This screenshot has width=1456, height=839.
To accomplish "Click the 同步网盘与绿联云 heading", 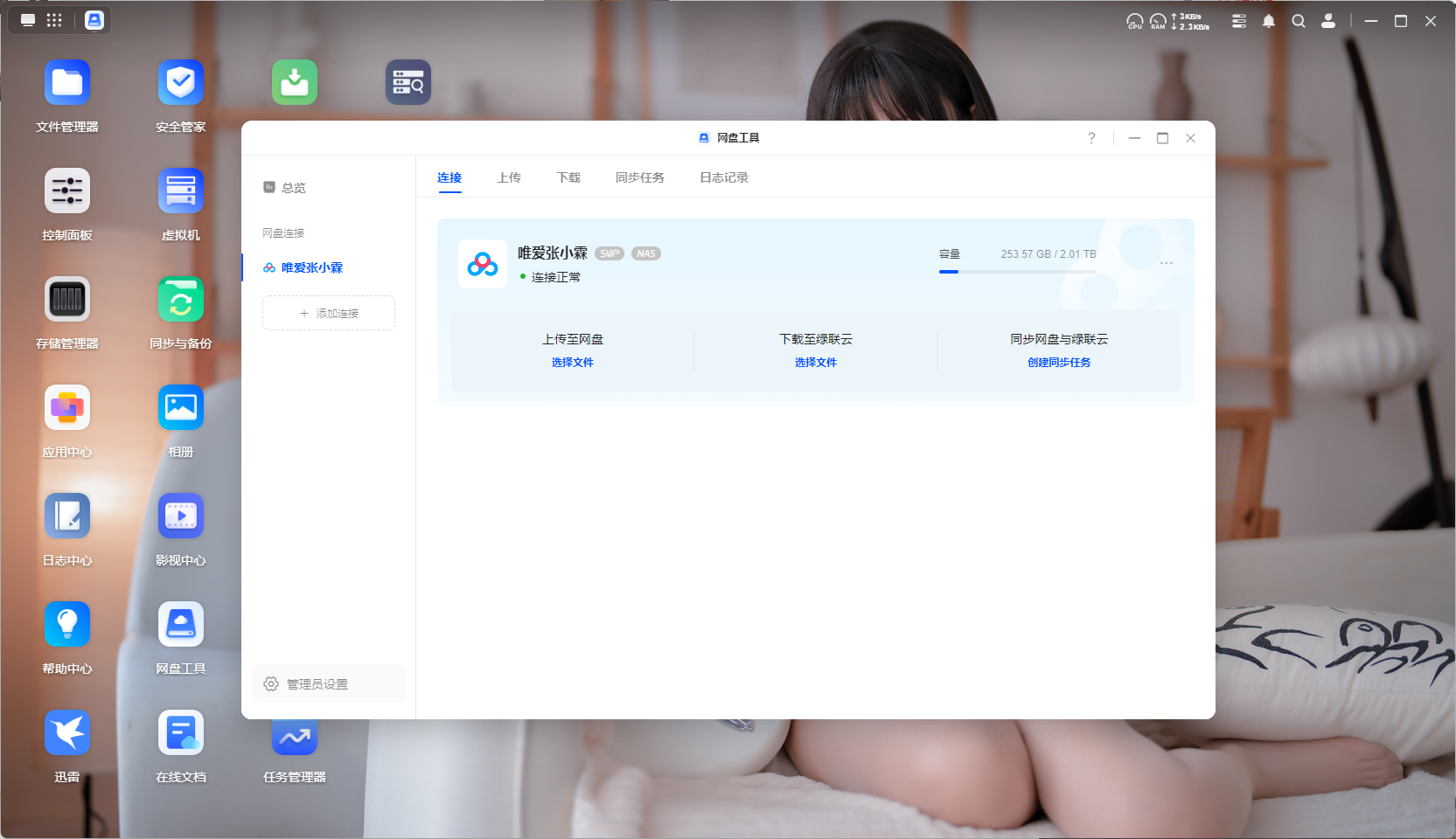I will tap(1059, 339).
